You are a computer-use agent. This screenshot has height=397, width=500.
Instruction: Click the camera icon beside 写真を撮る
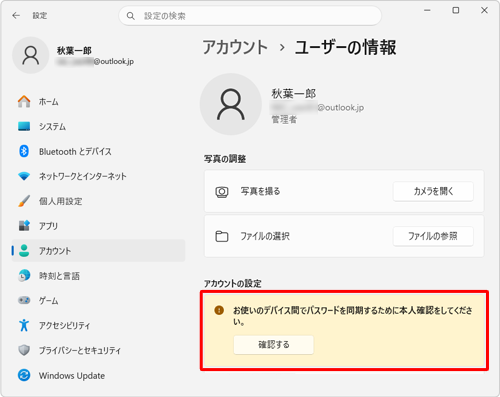[222, 192]
